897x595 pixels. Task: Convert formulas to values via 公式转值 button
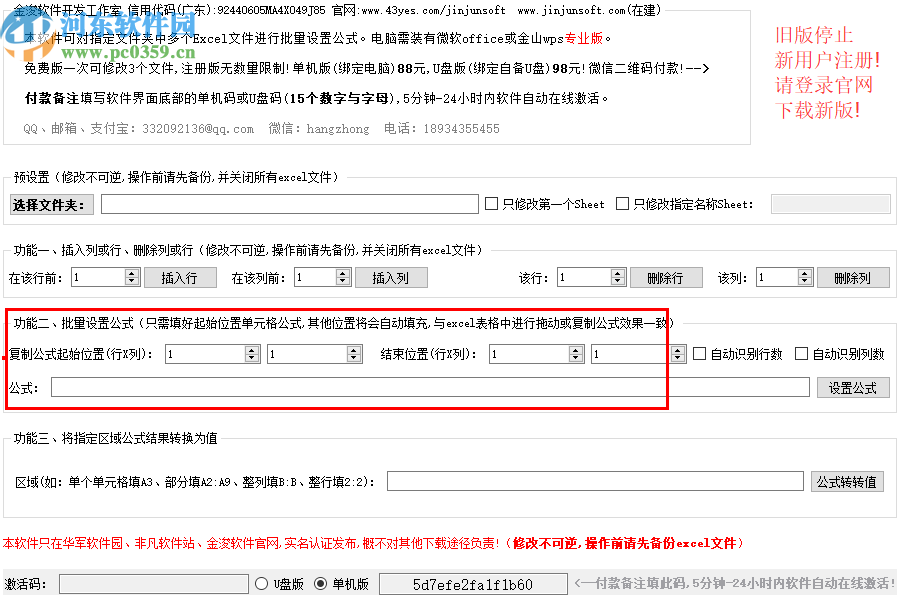pos(847,480)
